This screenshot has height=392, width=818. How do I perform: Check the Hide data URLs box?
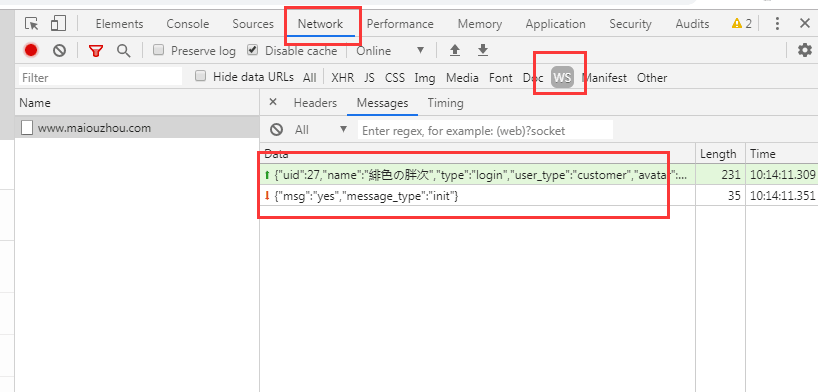[200, 76]
